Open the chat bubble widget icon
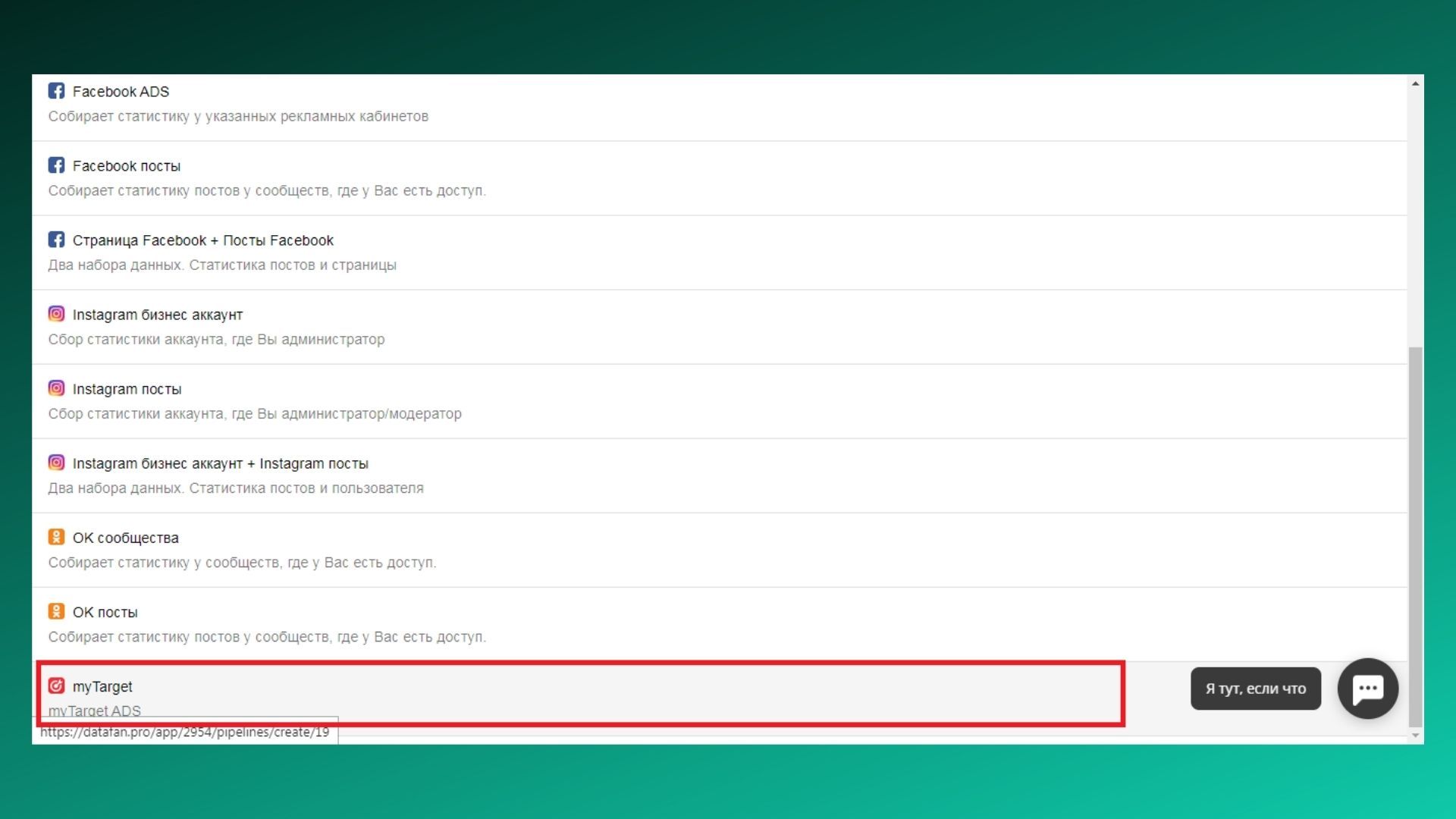Viewport: 1456px width, 819px height. click(1368, 689)
